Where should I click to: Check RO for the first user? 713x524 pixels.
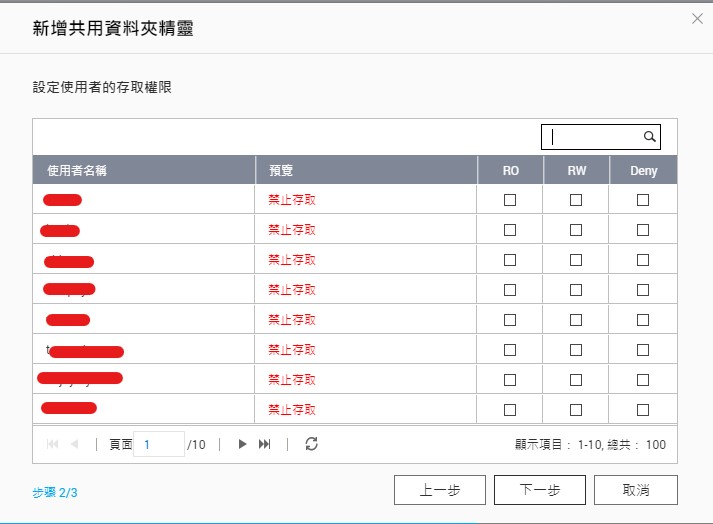click(x=510, y=200)
